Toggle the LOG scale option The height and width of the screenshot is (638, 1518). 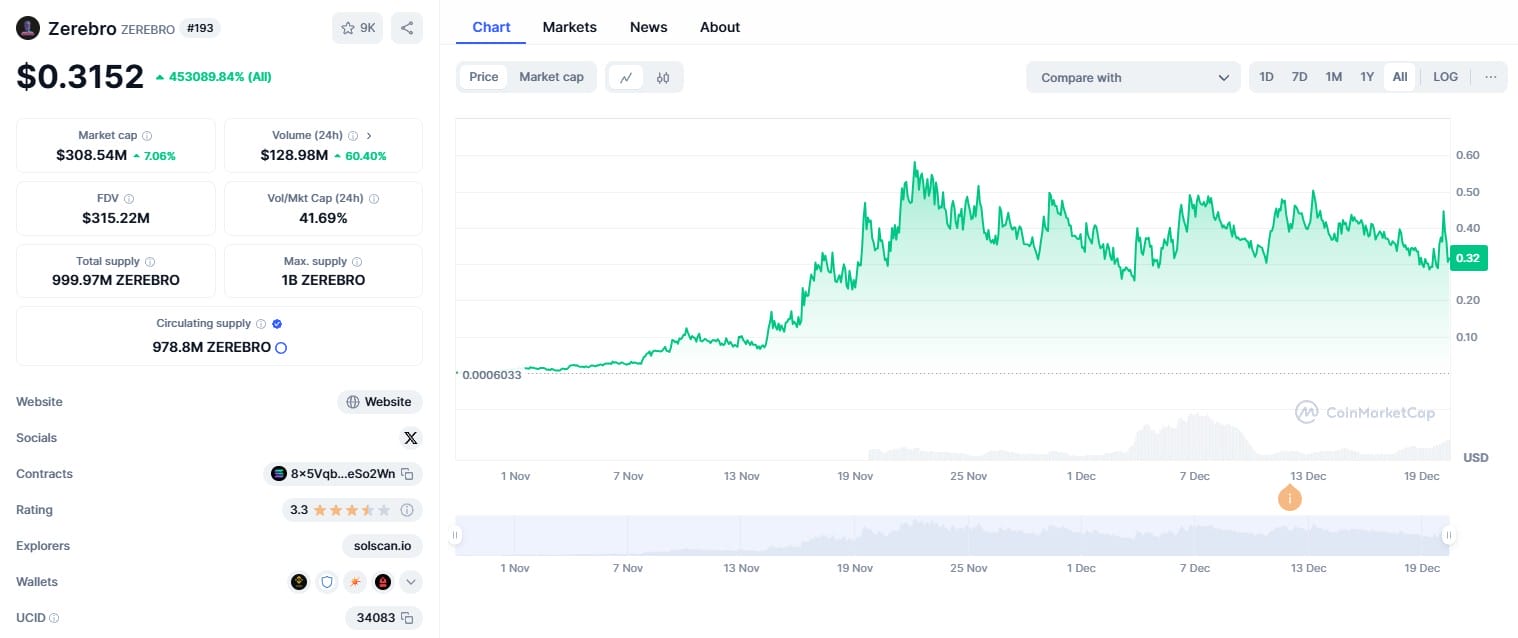(x=1445, y=77)
